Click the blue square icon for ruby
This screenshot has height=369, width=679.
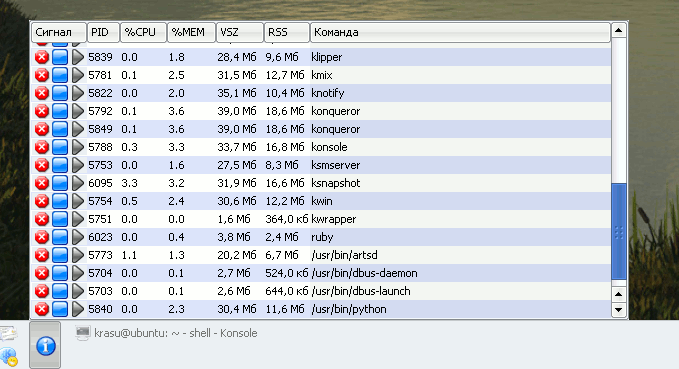click(x=60, y=237)
